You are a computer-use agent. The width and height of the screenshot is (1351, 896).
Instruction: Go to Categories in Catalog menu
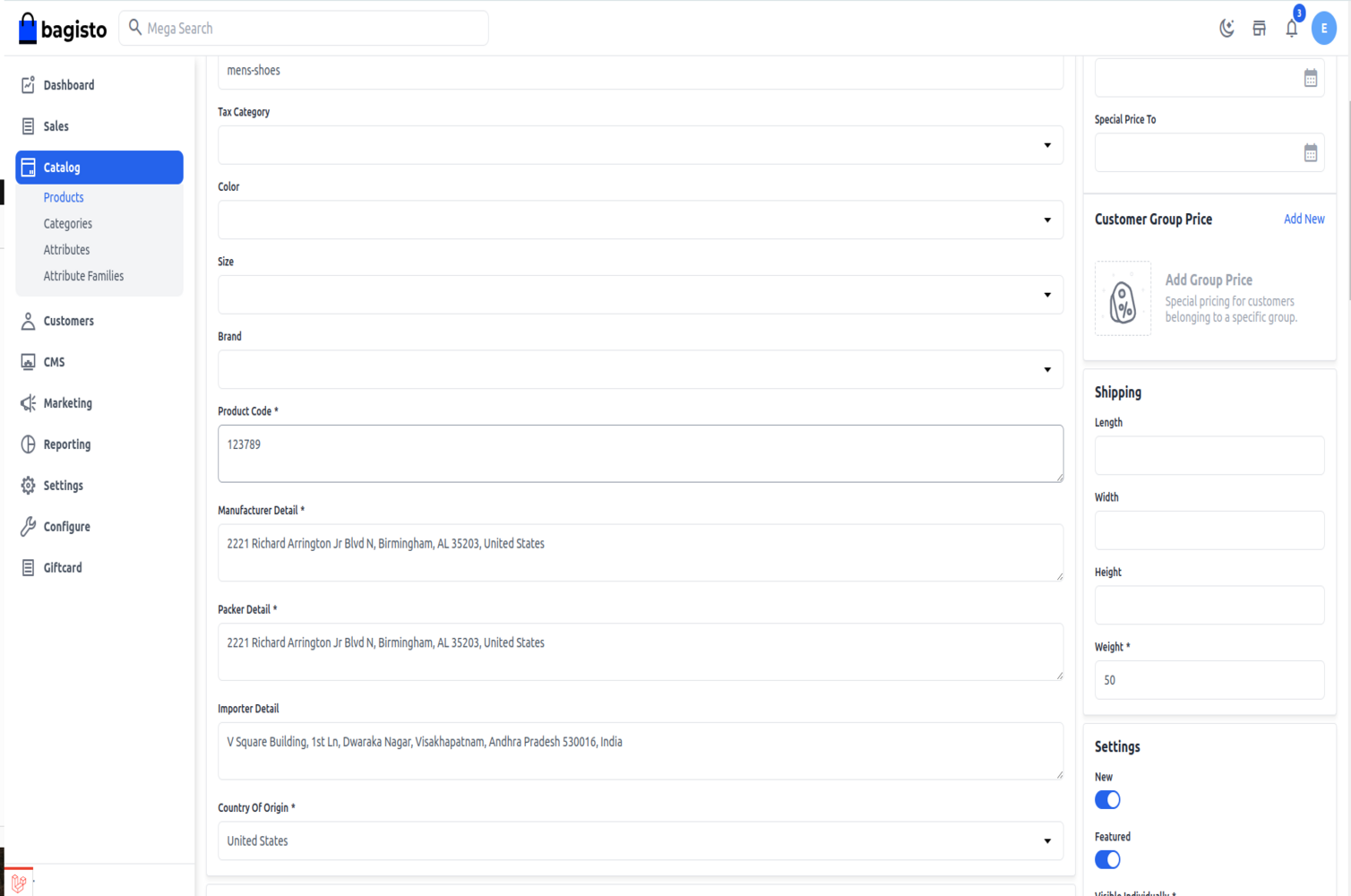[x=68, y=224]
